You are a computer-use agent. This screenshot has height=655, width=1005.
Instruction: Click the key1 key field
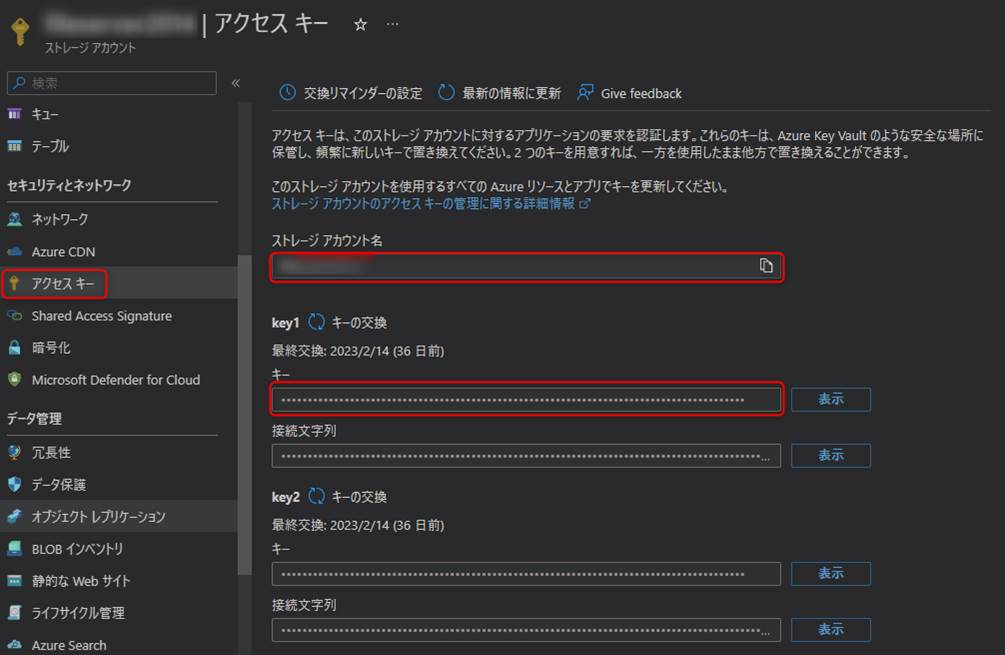[x=525, y=400]
